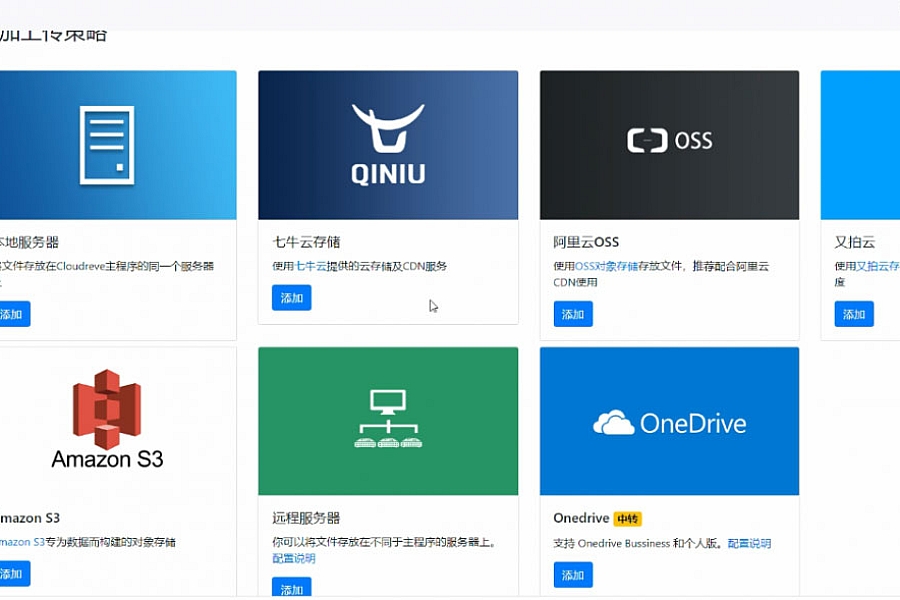
Task: Click the 又拍云 card title
Action: pos(855,242)
